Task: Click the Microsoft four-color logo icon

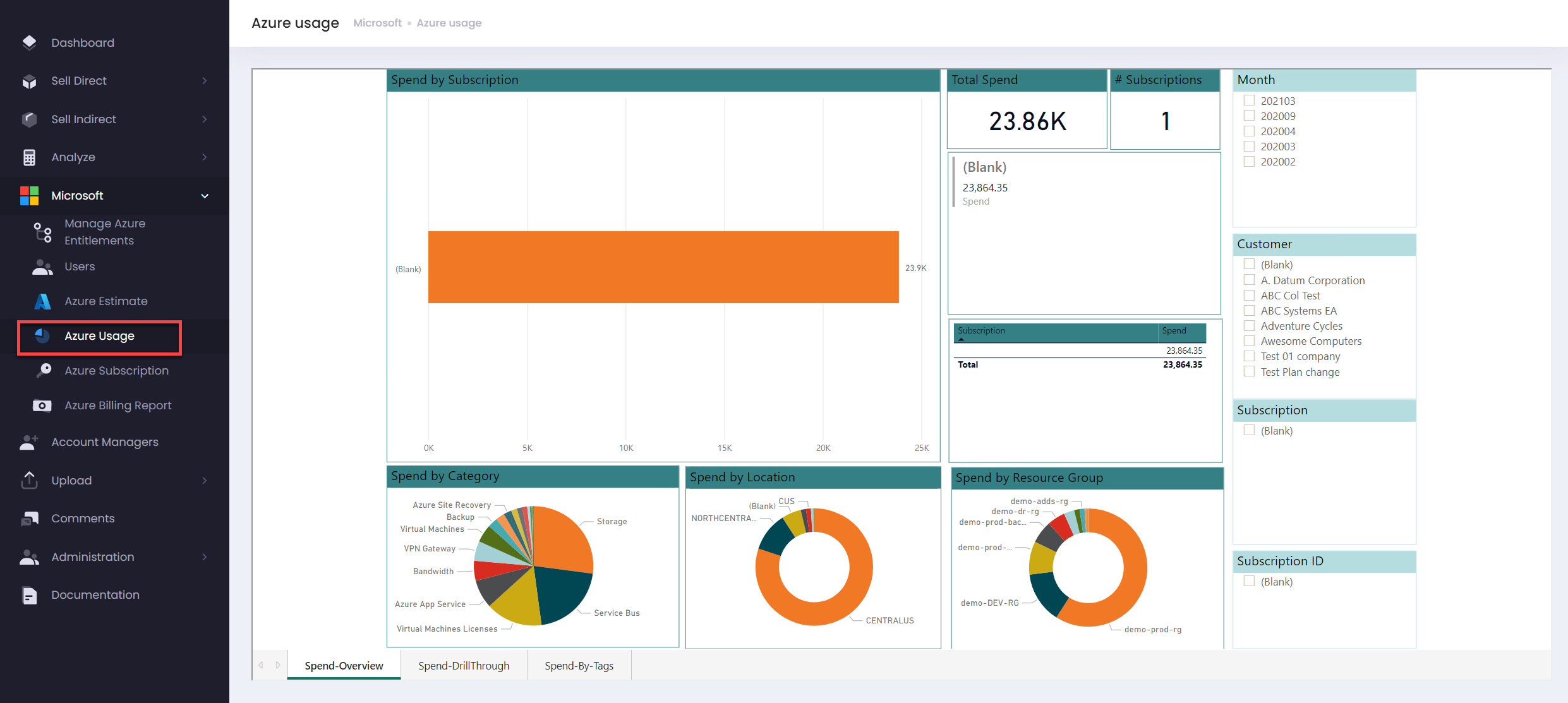Action: [x=29, y=196]
